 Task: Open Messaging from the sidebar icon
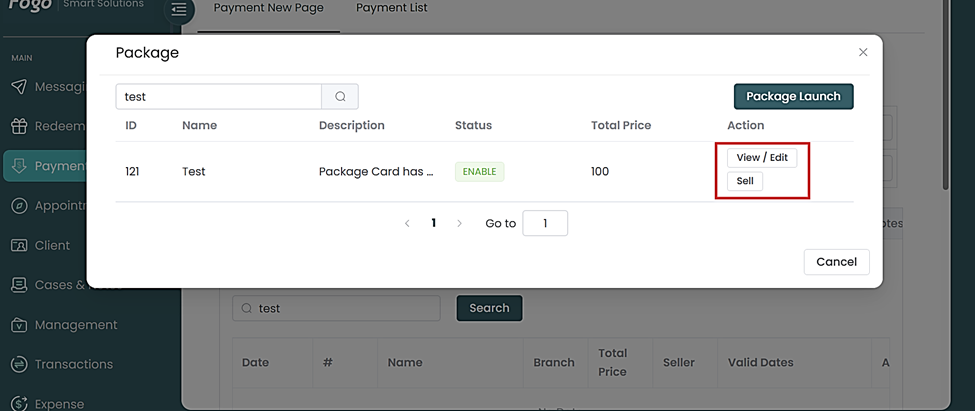(x=18, y=87)
